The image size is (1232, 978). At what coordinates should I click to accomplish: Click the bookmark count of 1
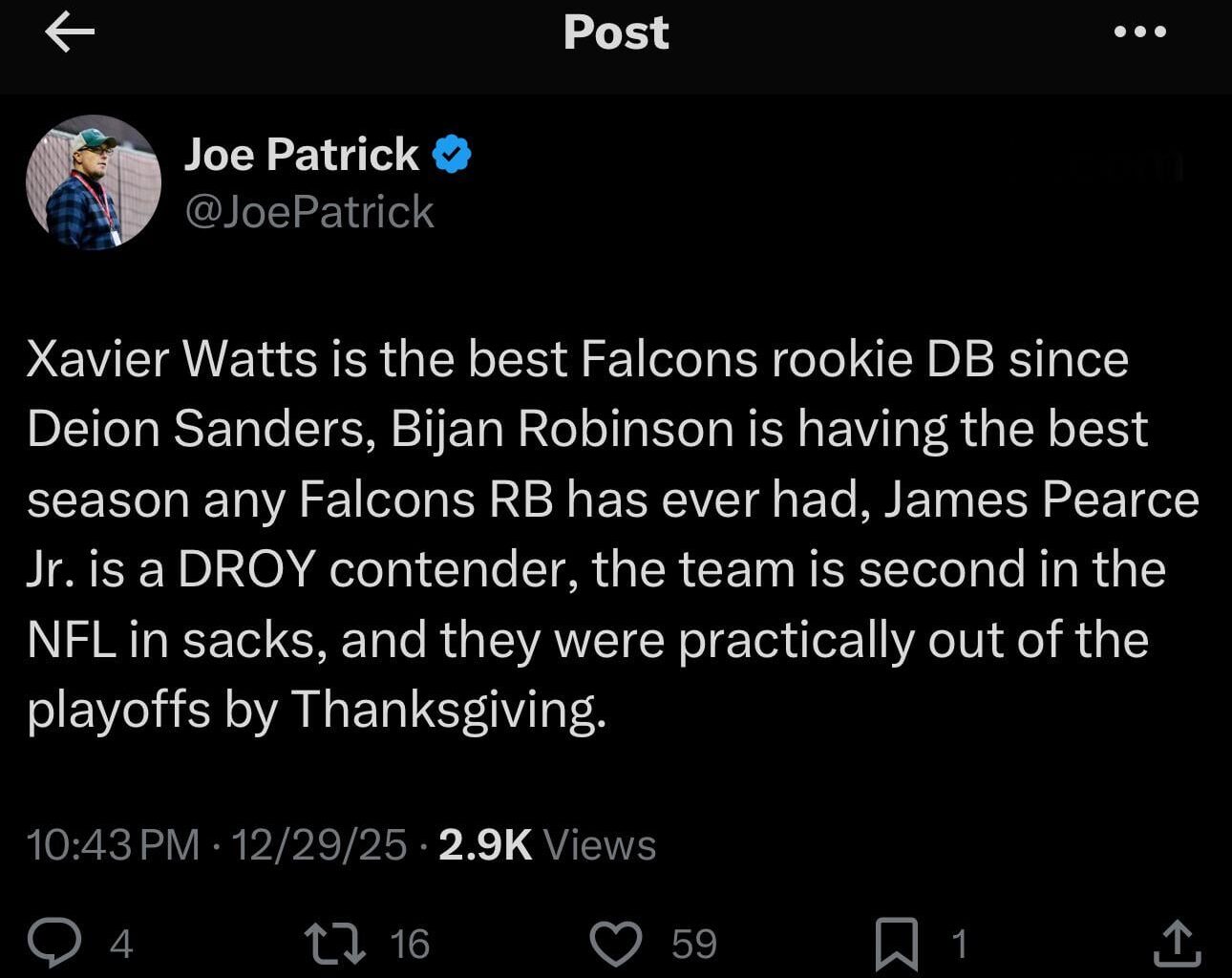[x=960, y=945]
